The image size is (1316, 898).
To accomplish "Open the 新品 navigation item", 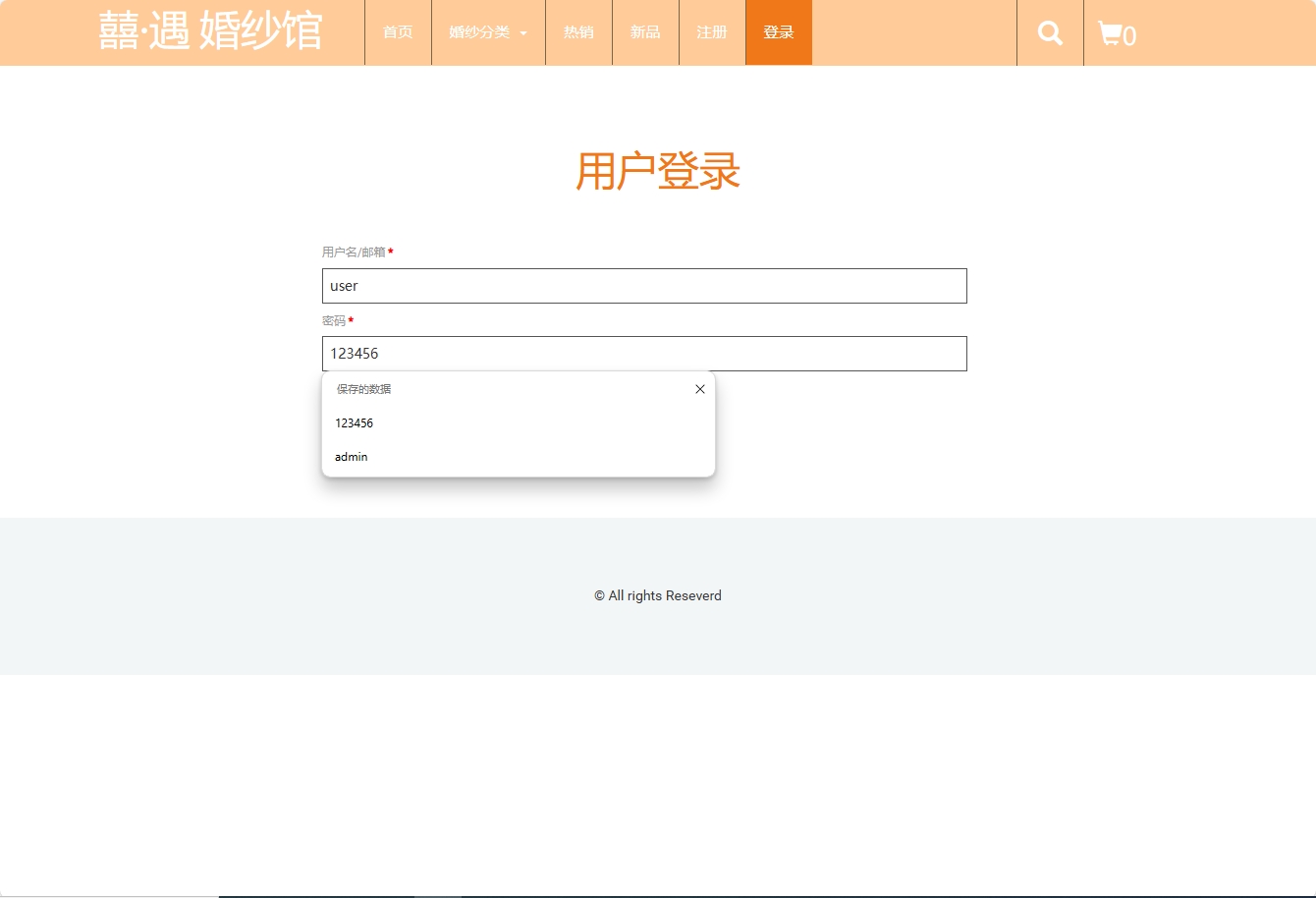I will click(x=645, y=31).
